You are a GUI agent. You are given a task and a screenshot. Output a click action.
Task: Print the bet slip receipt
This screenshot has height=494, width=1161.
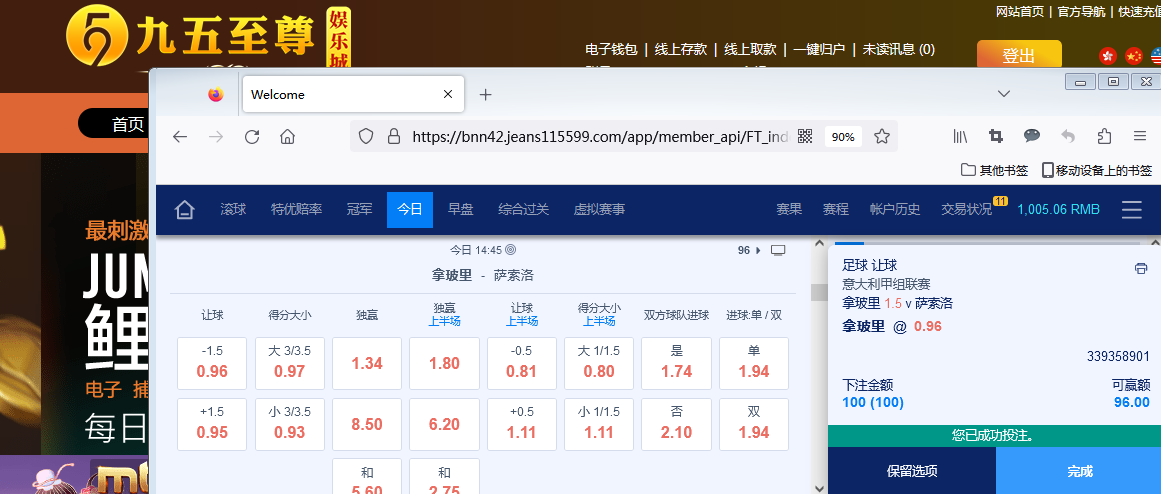pos(1141,268)
